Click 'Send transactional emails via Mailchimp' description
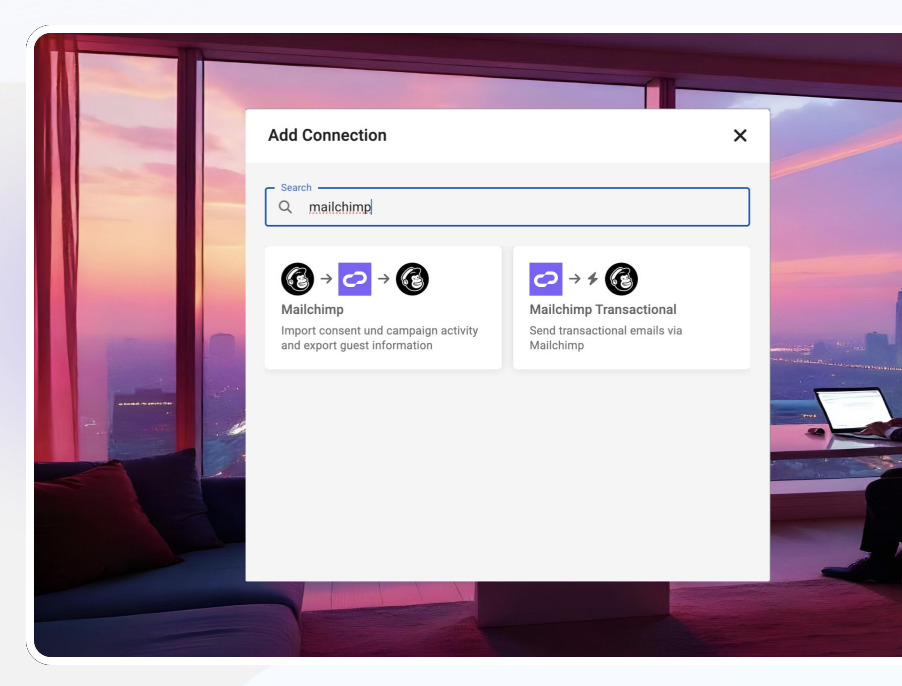The width and height of the screenshot is (902, 686). [606, 338]
